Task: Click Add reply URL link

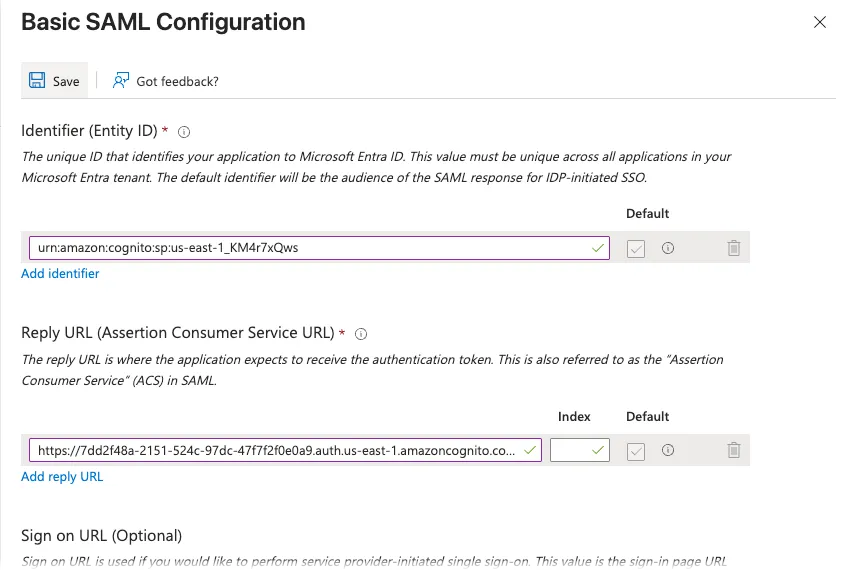Action: tap(62, 476)
